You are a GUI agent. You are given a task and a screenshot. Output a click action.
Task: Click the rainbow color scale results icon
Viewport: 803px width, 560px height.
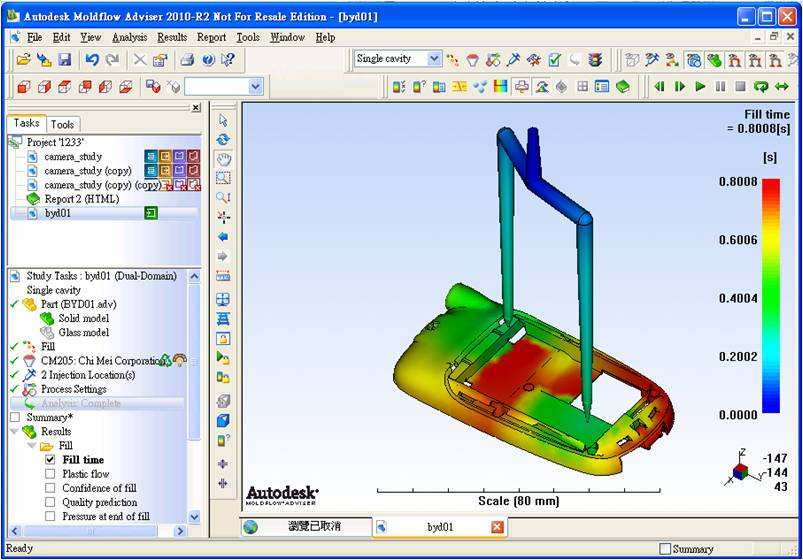pyautogui.click(x=500, y=87)
